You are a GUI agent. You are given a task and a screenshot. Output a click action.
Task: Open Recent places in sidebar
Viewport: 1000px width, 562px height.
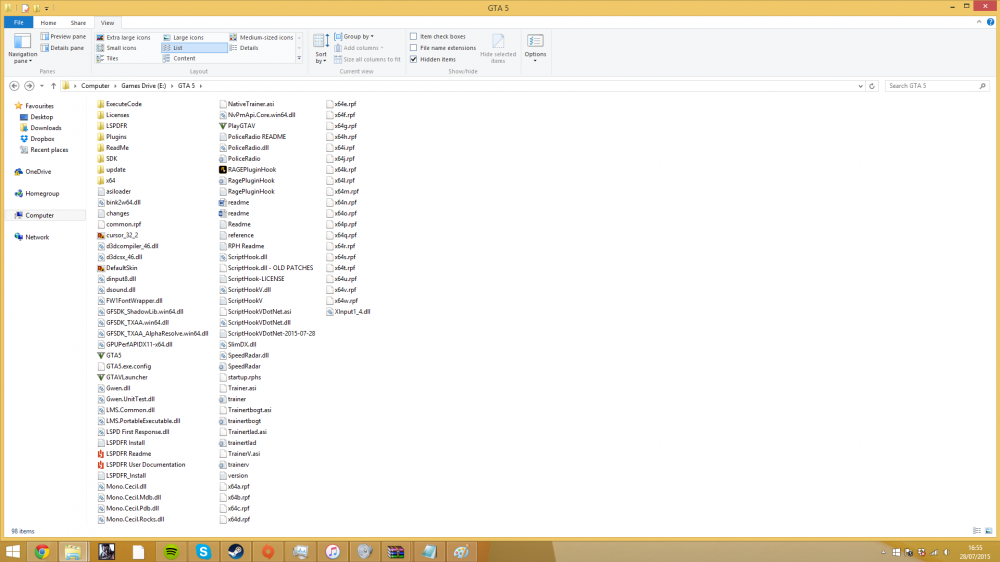click(x=49, y=150)
